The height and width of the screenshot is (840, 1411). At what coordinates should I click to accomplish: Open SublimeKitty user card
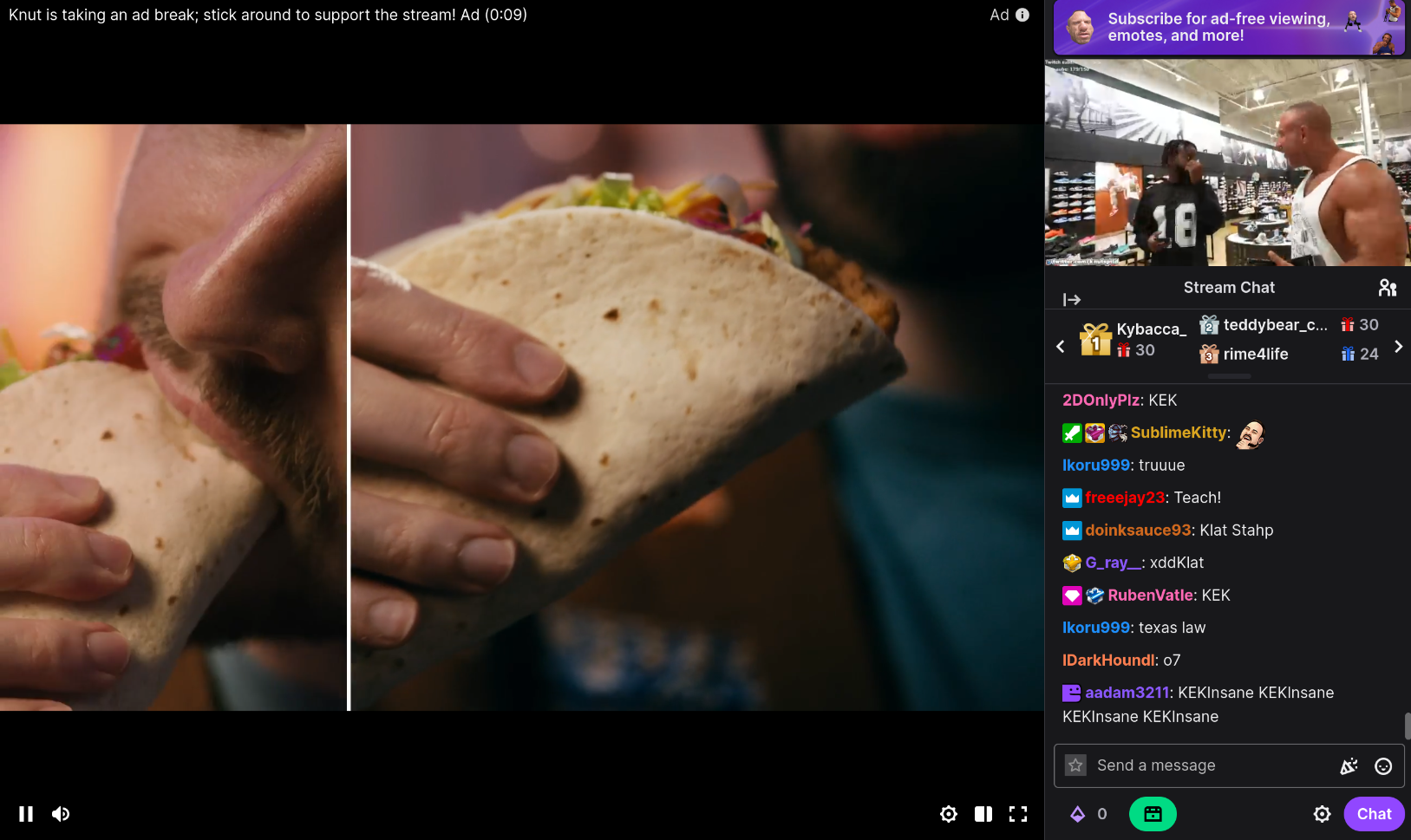pos(1179,433)
